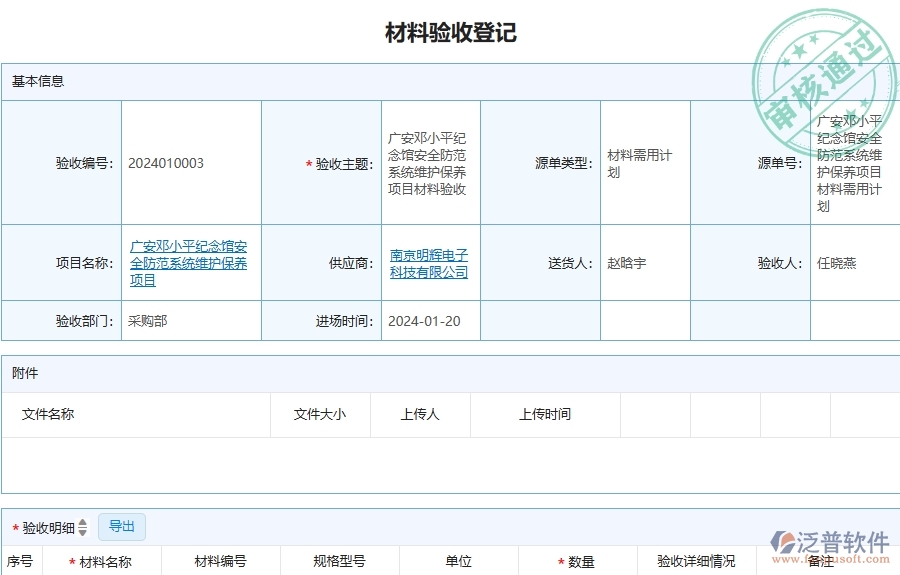Click the 验收编号 field showing 2024010003

[166, 163]
